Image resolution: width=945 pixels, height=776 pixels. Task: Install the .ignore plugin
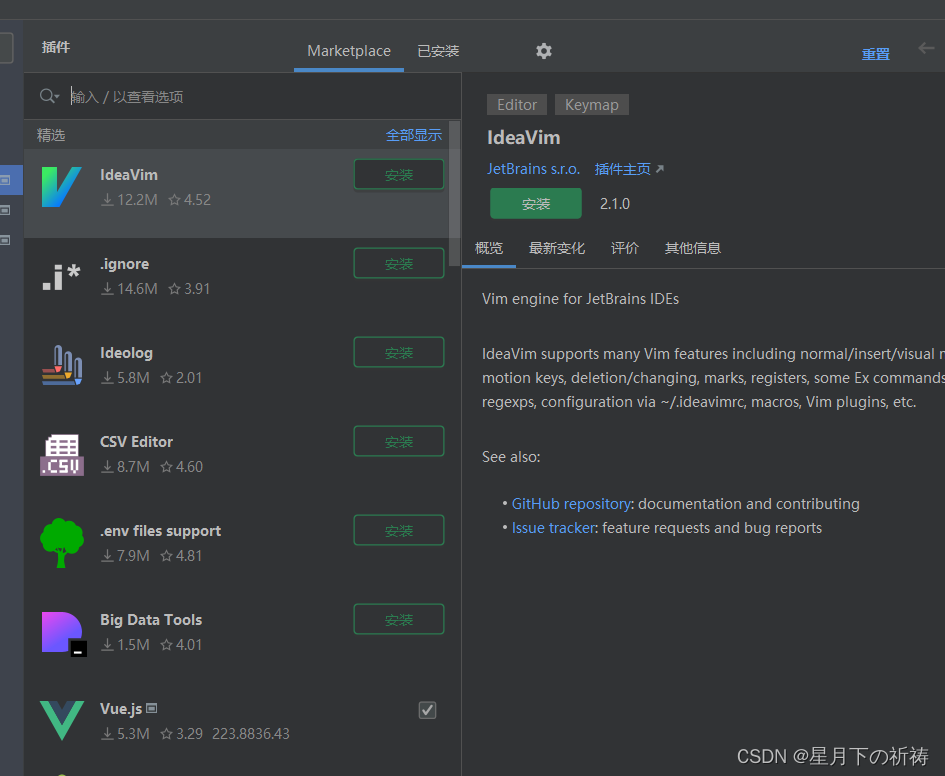pyautogui.click(x=399, y=263)
